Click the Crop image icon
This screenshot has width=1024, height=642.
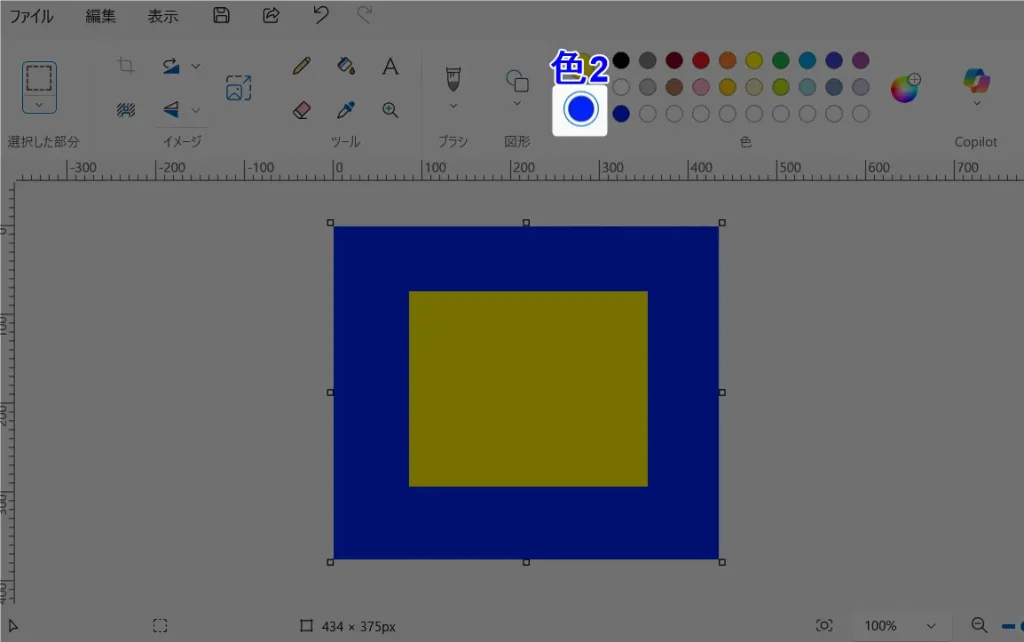coord(126,66)
